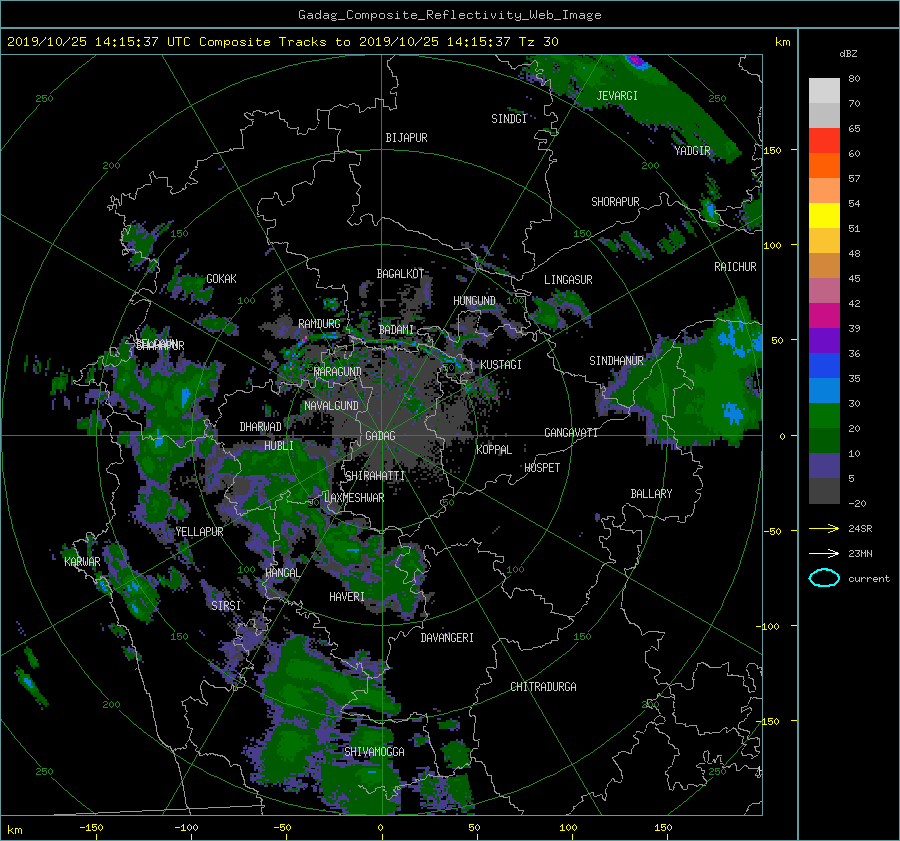Image resolution: width=900 pixels, height=841 pixels.
Task: Click the SHIRAHATTI city label
Action: [x=375, y=476]
